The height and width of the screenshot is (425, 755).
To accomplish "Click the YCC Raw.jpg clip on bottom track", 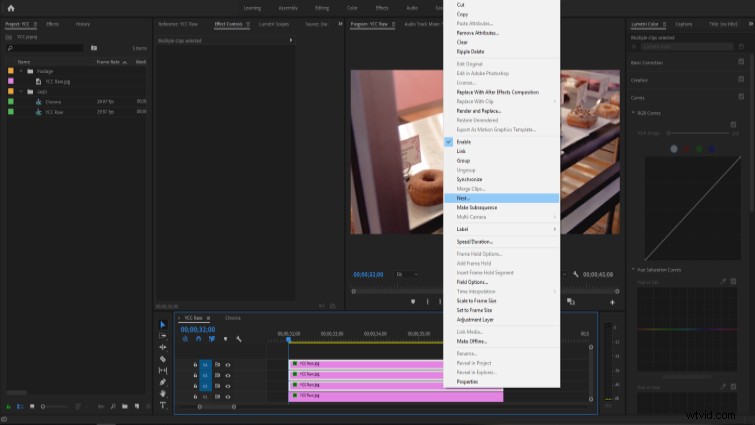I will [x=396, y=396].
